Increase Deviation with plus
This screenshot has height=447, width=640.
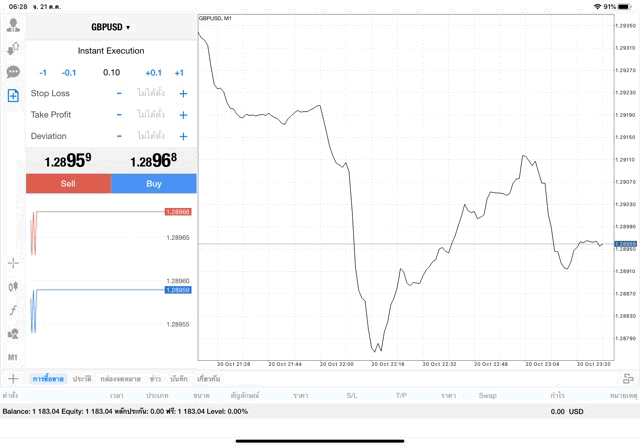click(x=183, y=136)
